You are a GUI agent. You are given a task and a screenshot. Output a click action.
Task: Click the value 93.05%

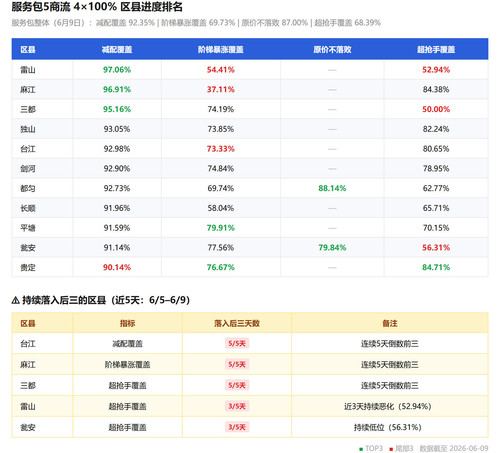[117, 129]
